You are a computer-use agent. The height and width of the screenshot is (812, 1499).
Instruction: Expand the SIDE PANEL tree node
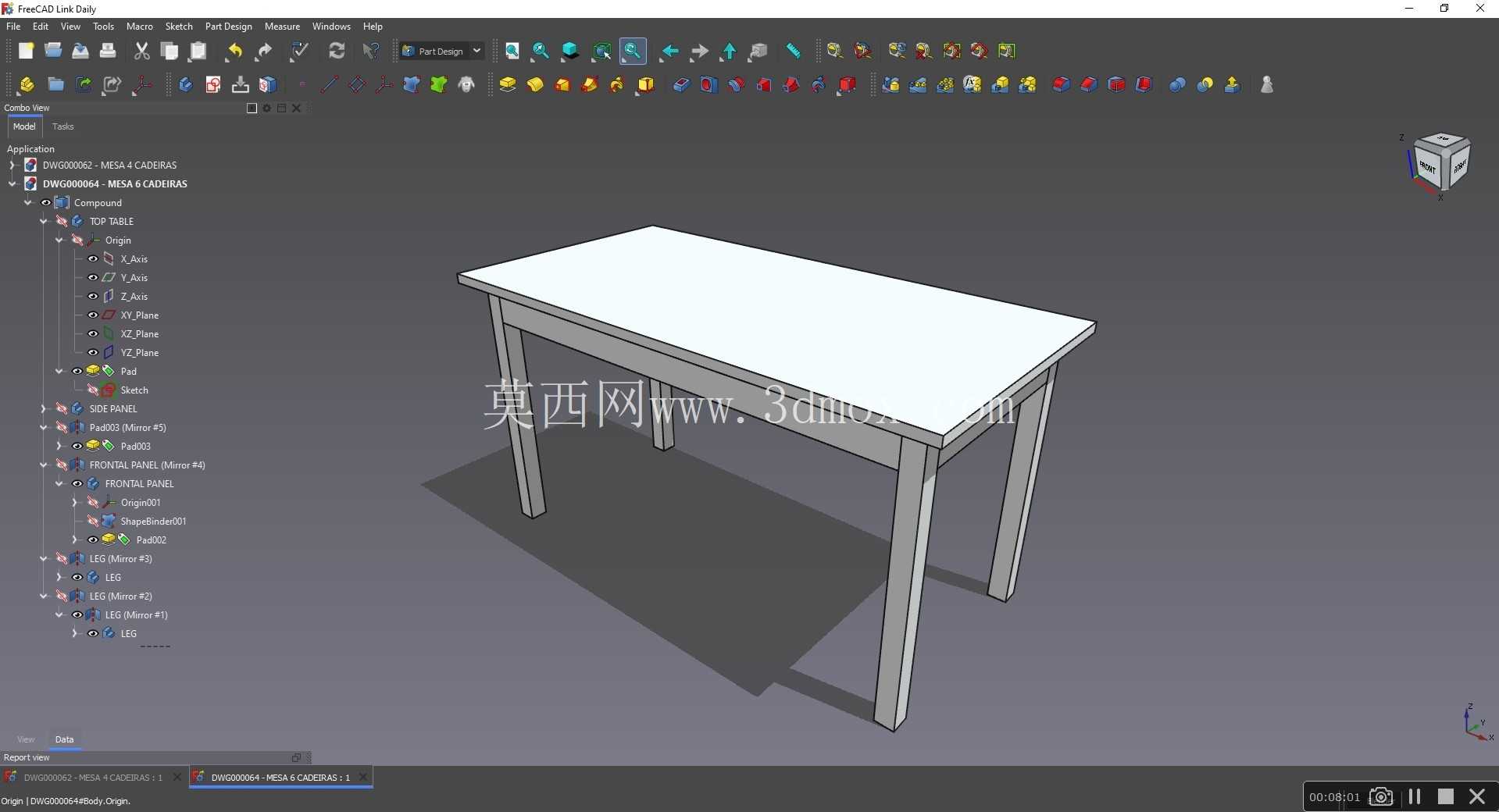[44, 409]
